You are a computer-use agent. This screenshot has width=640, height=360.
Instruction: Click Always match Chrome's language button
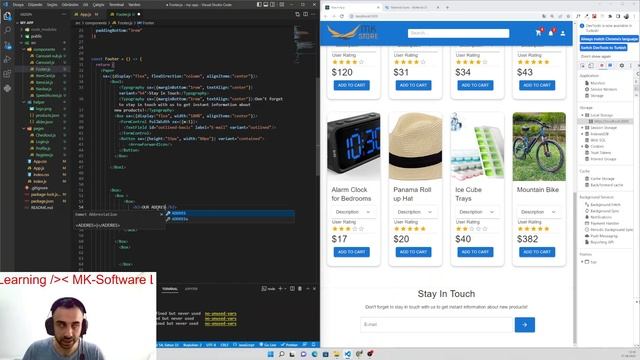609,39
